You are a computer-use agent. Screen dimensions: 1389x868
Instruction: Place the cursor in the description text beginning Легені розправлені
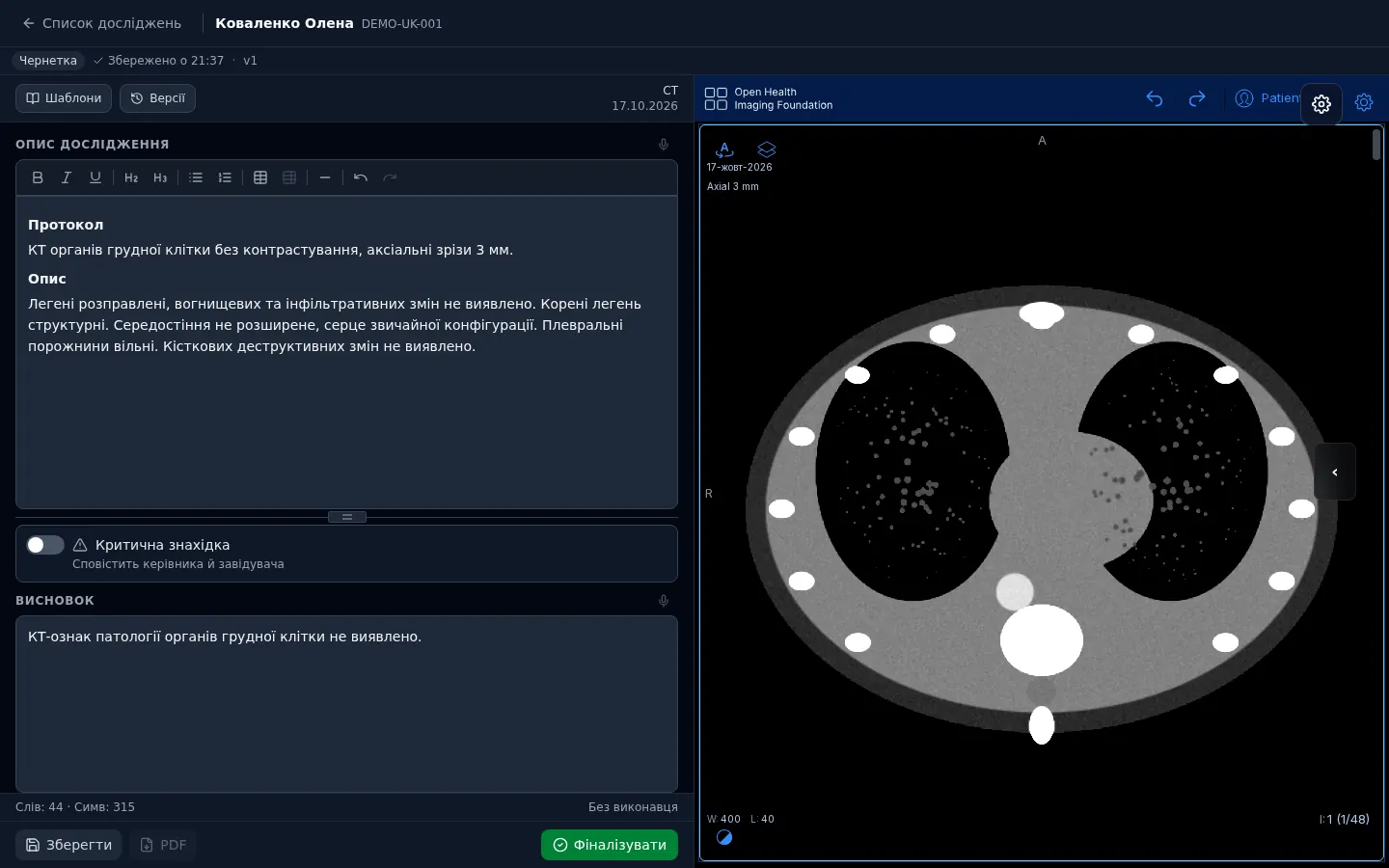pyautogui.click(x=335, y=325)
